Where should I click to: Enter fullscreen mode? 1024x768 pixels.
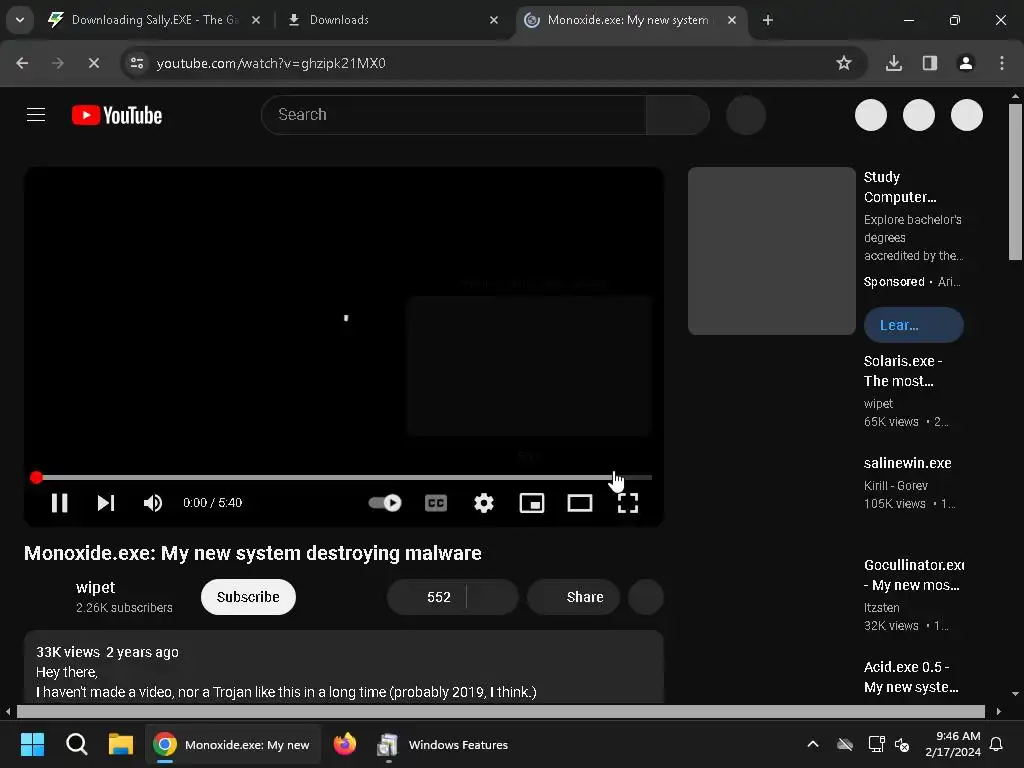(x=628, y=503)
